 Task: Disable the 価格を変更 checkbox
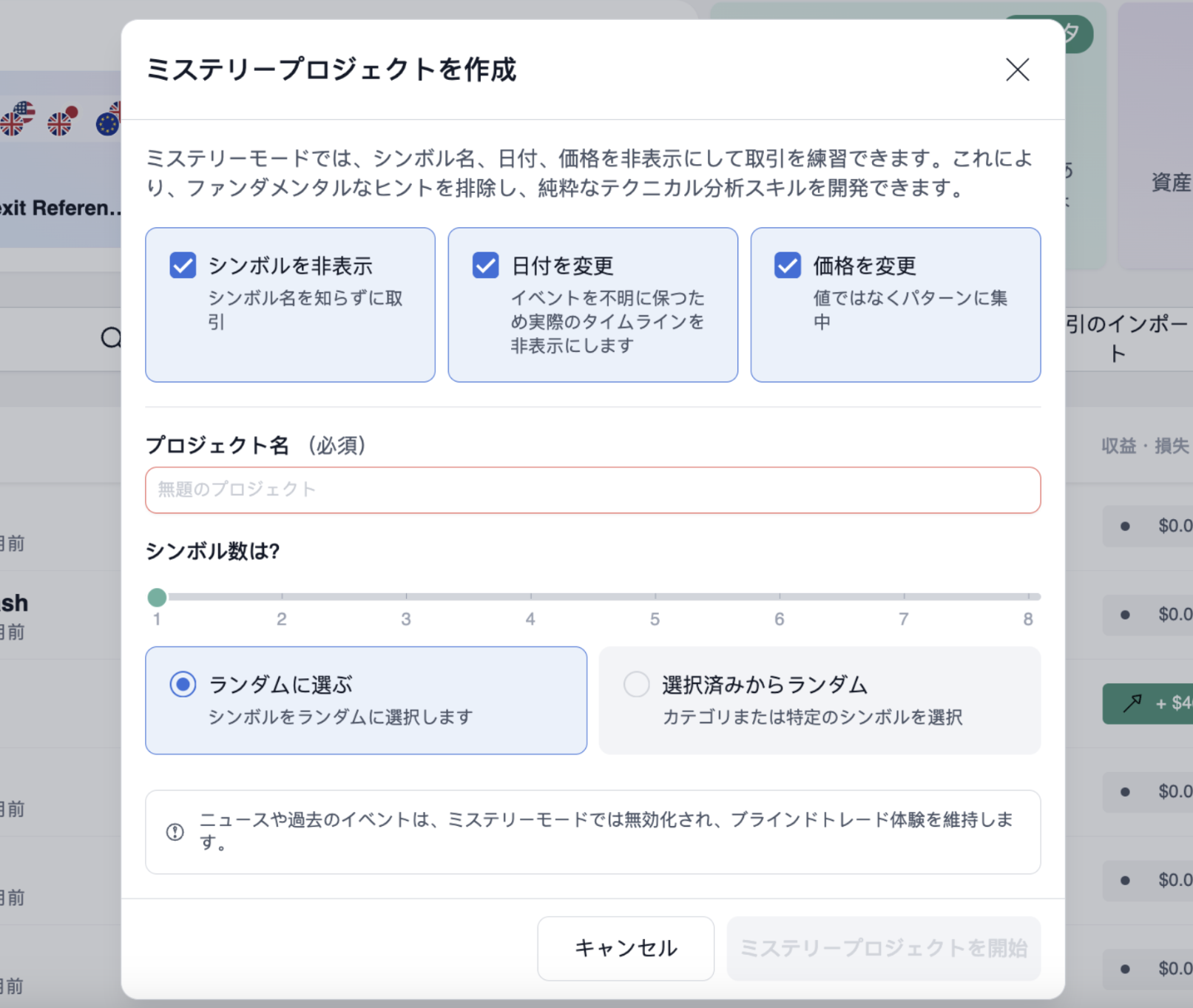point(788,265)
